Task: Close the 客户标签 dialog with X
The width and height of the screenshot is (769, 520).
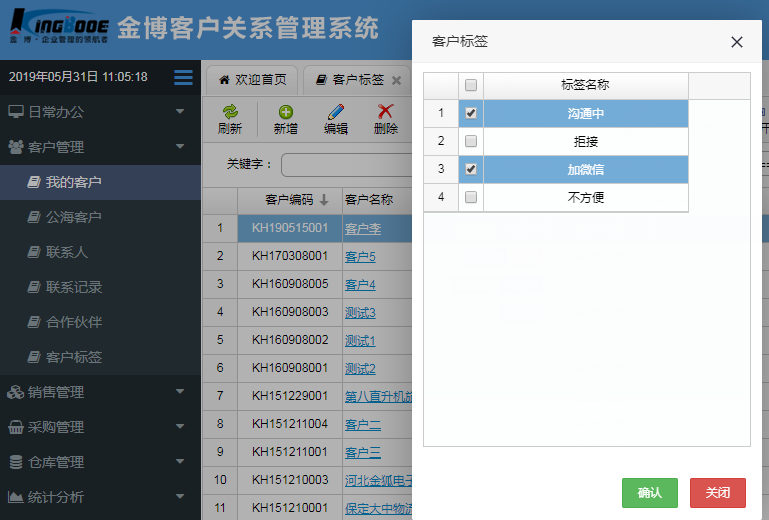Action: point(737,42)
